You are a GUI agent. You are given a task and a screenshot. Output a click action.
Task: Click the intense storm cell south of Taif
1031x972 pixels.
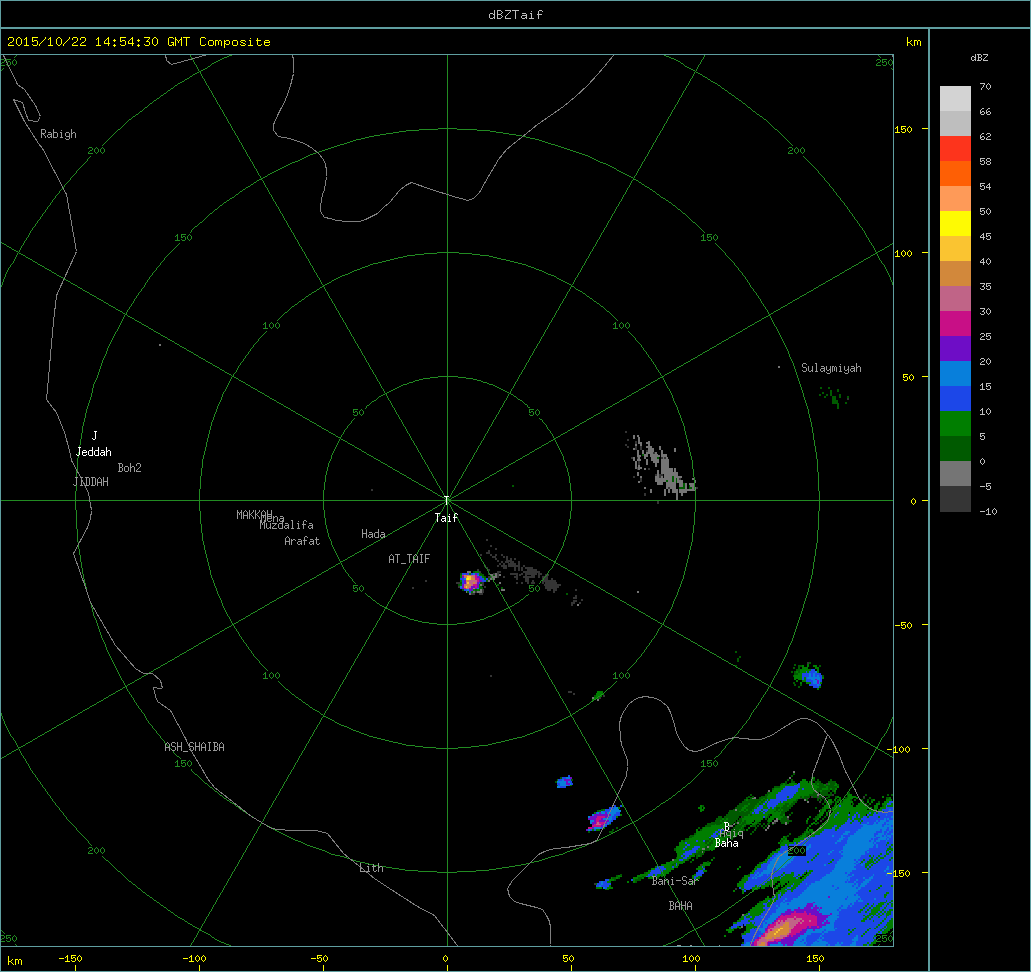[471, 582]
